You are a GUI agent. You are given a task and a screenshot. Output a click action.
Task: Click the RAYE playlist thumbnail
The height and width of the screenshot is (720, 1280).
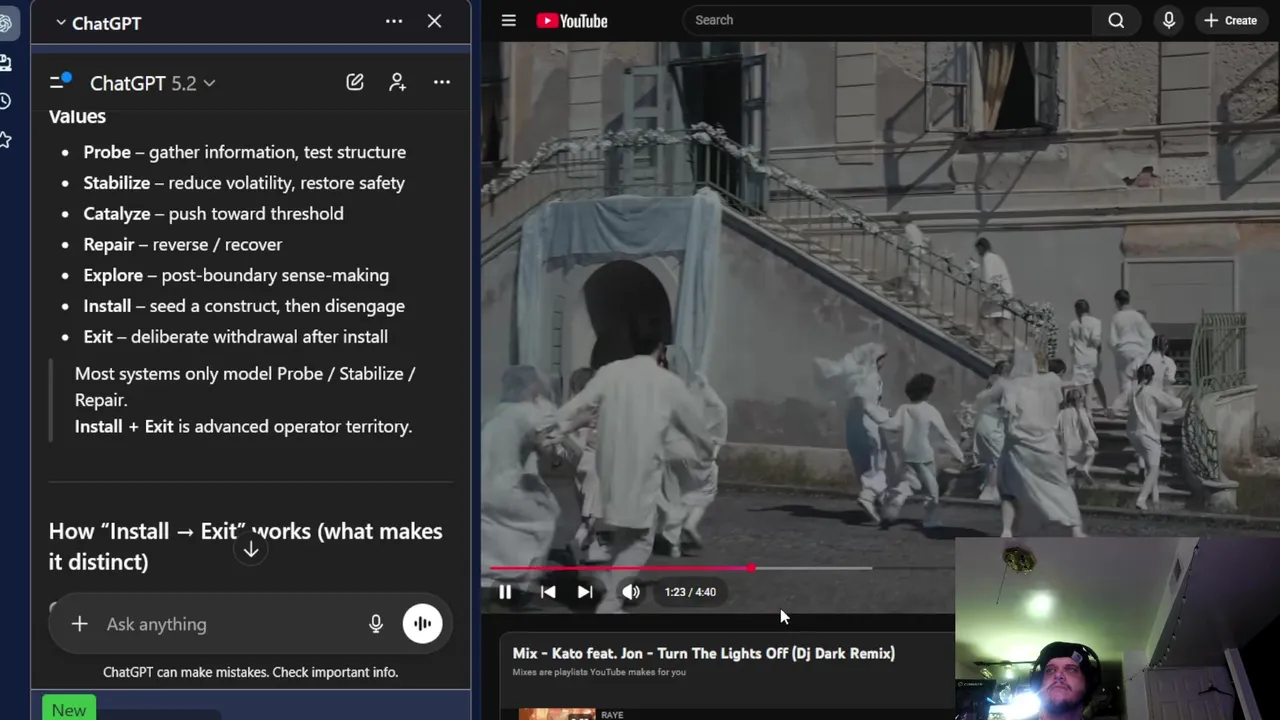click(x=557, y=714)
